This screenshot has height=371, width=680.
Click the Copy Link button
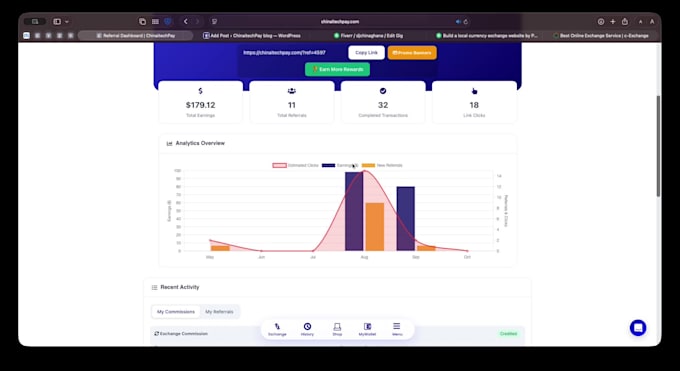point(366,53)
